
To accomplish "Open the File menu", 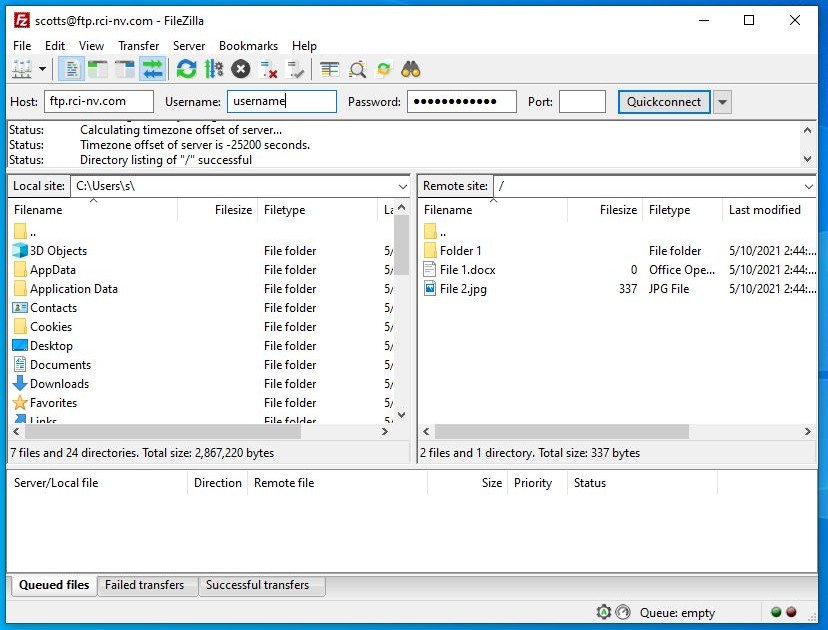I will tap(22, 46).
